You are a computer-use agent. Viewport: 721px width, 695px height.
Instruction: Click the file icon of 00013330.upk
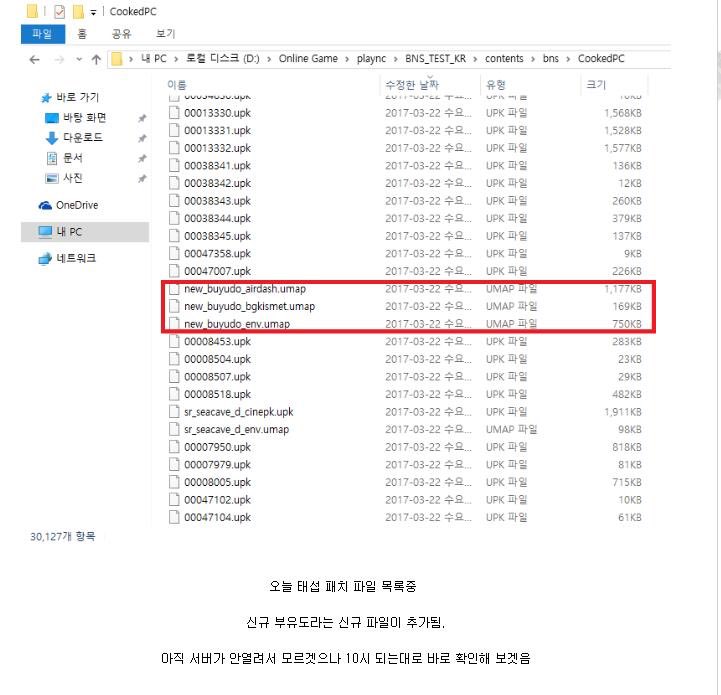174,113
